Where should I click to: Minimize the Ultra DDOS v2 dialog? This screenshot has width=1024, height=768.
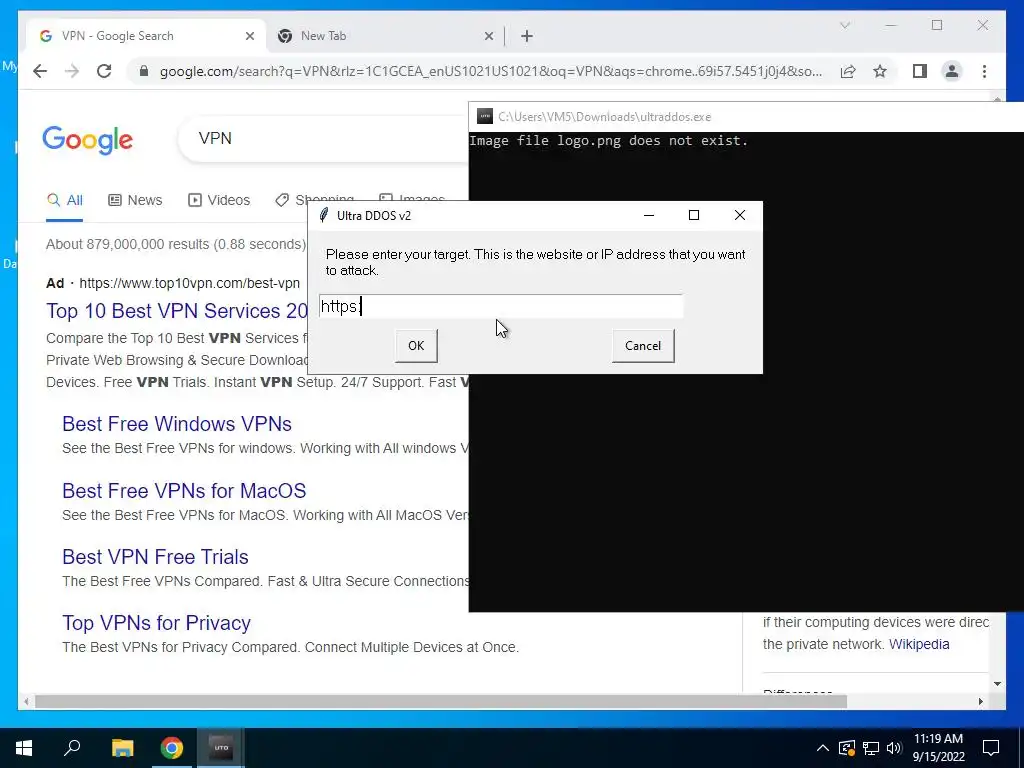648,216
